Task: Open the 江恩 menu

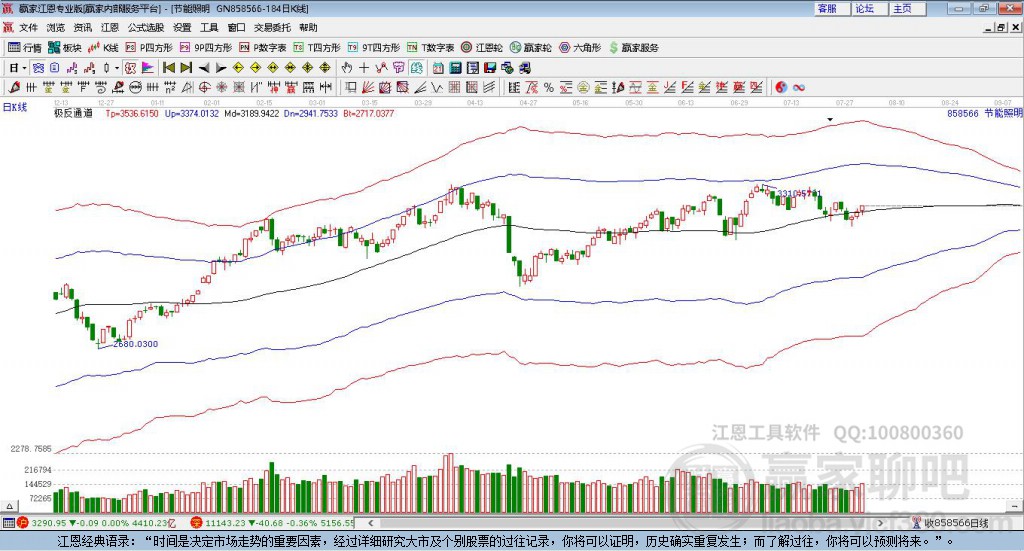Action: tap(110, 27)
